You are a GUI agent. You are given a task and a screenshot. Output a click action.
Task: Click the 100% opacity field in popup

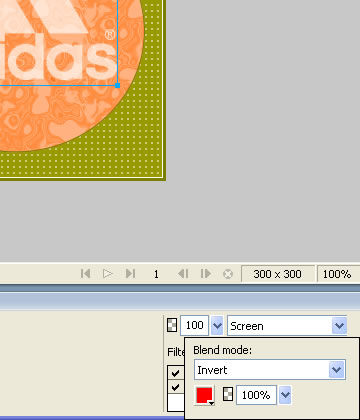point(256,395)
